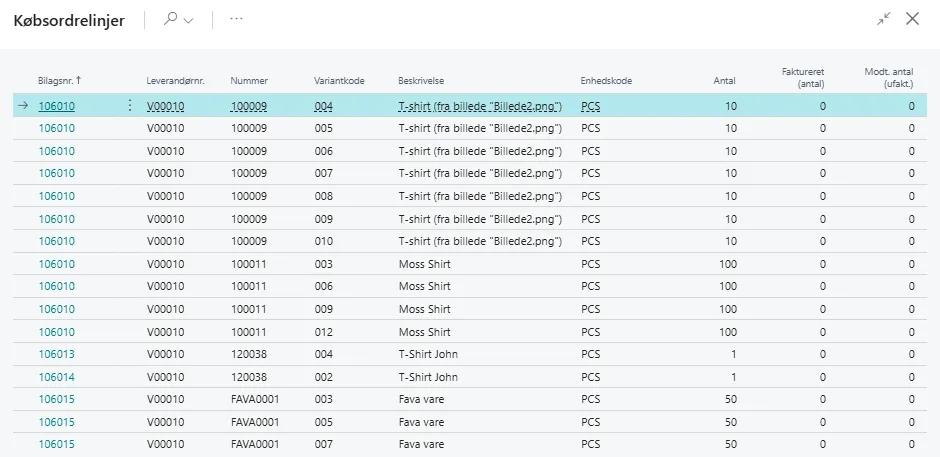
Task: Open document link 106013
Action: point(57,354)
